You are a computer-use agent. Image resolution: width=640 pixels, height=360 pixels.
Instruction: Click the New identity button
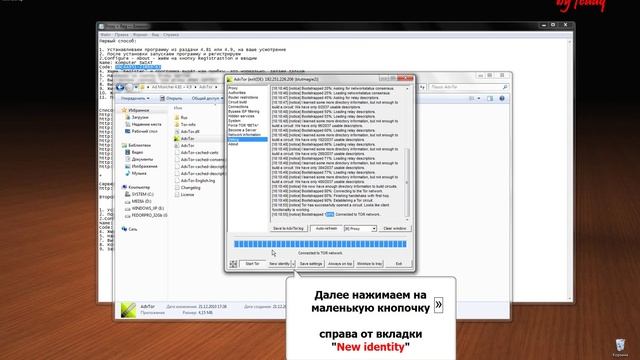[279, 264]
